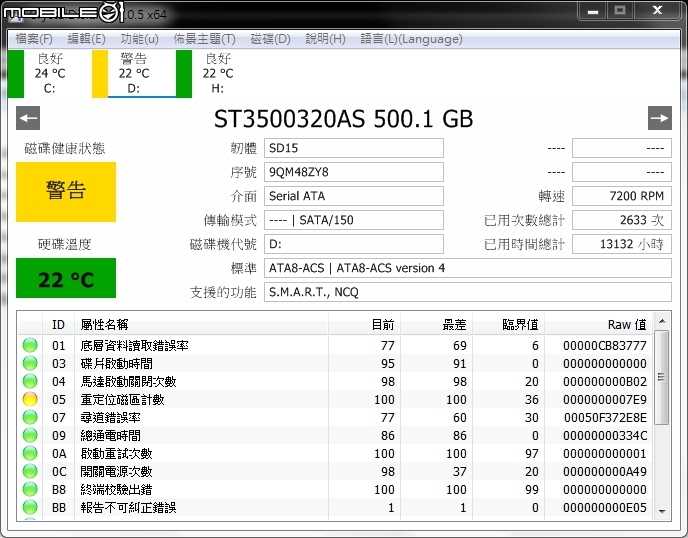
Task: Open the 磁碟(D) menu
Action: point(270,39)
